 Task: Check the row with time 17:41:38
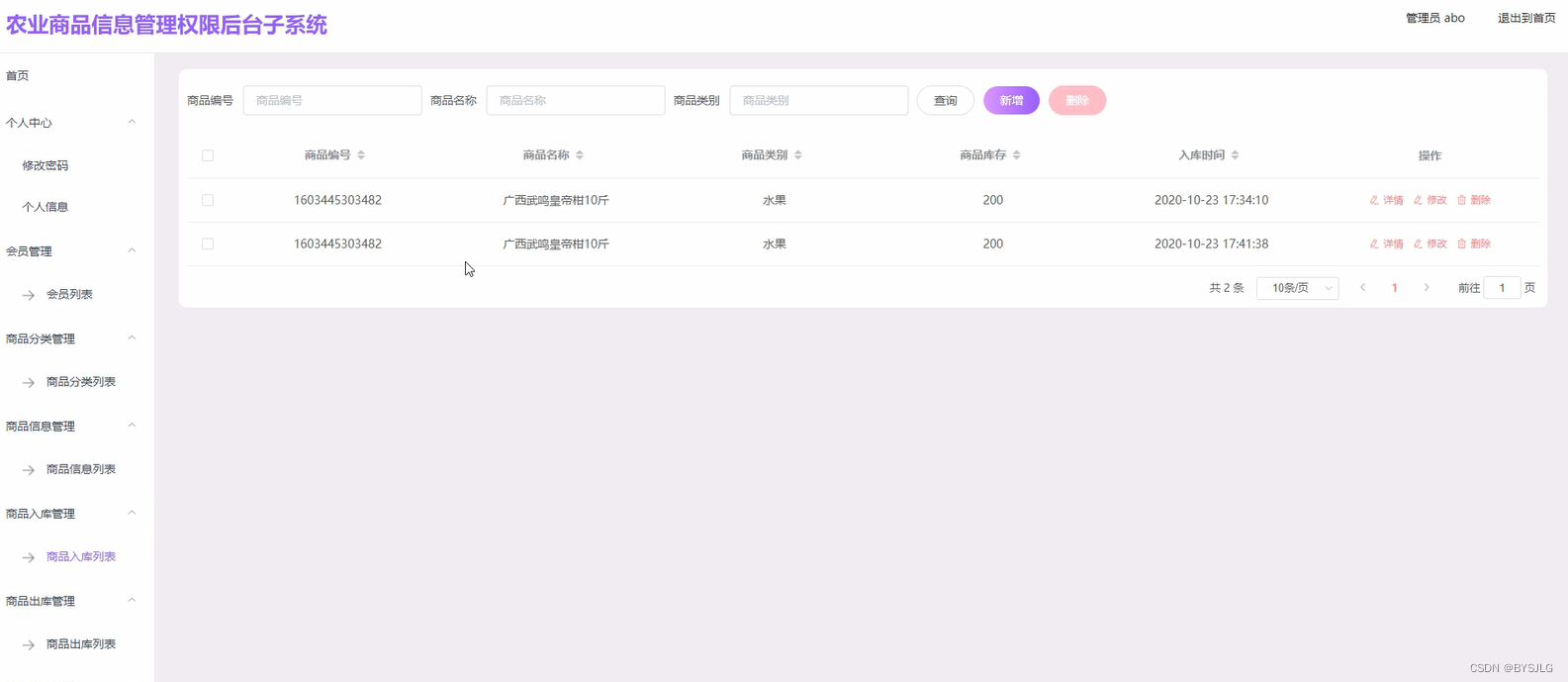point(208,244)
